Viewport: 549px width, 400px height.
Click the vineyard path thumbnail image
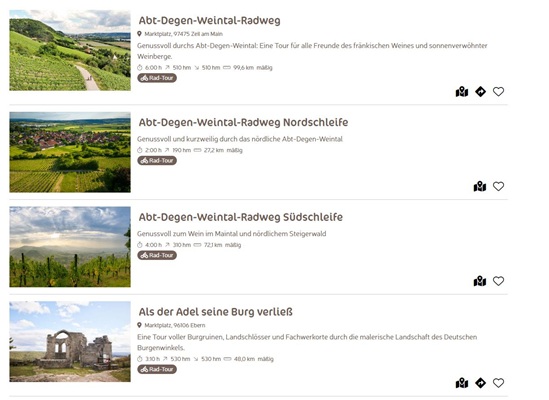pos(70,50)
